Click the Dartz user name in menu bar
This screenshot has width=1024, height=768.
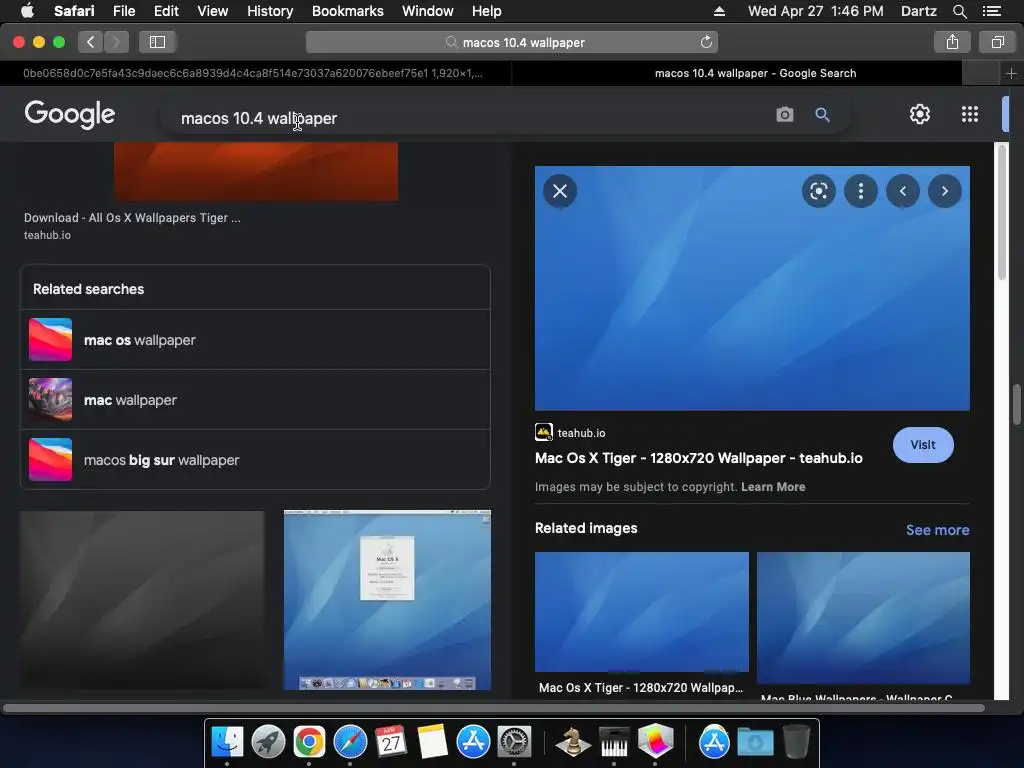(918, 11)
